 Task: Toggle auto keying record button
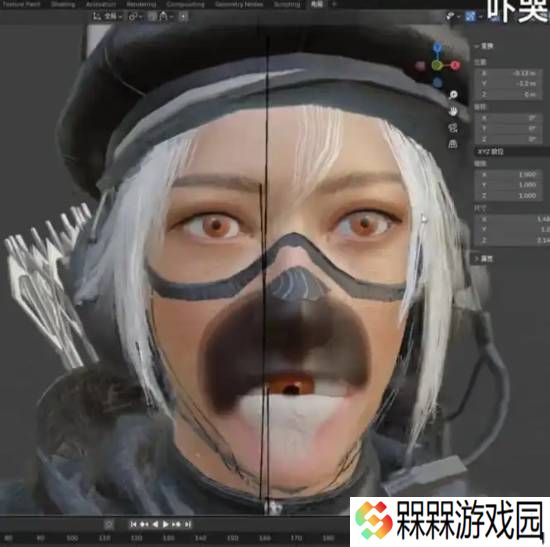click(x=109, y=525)
